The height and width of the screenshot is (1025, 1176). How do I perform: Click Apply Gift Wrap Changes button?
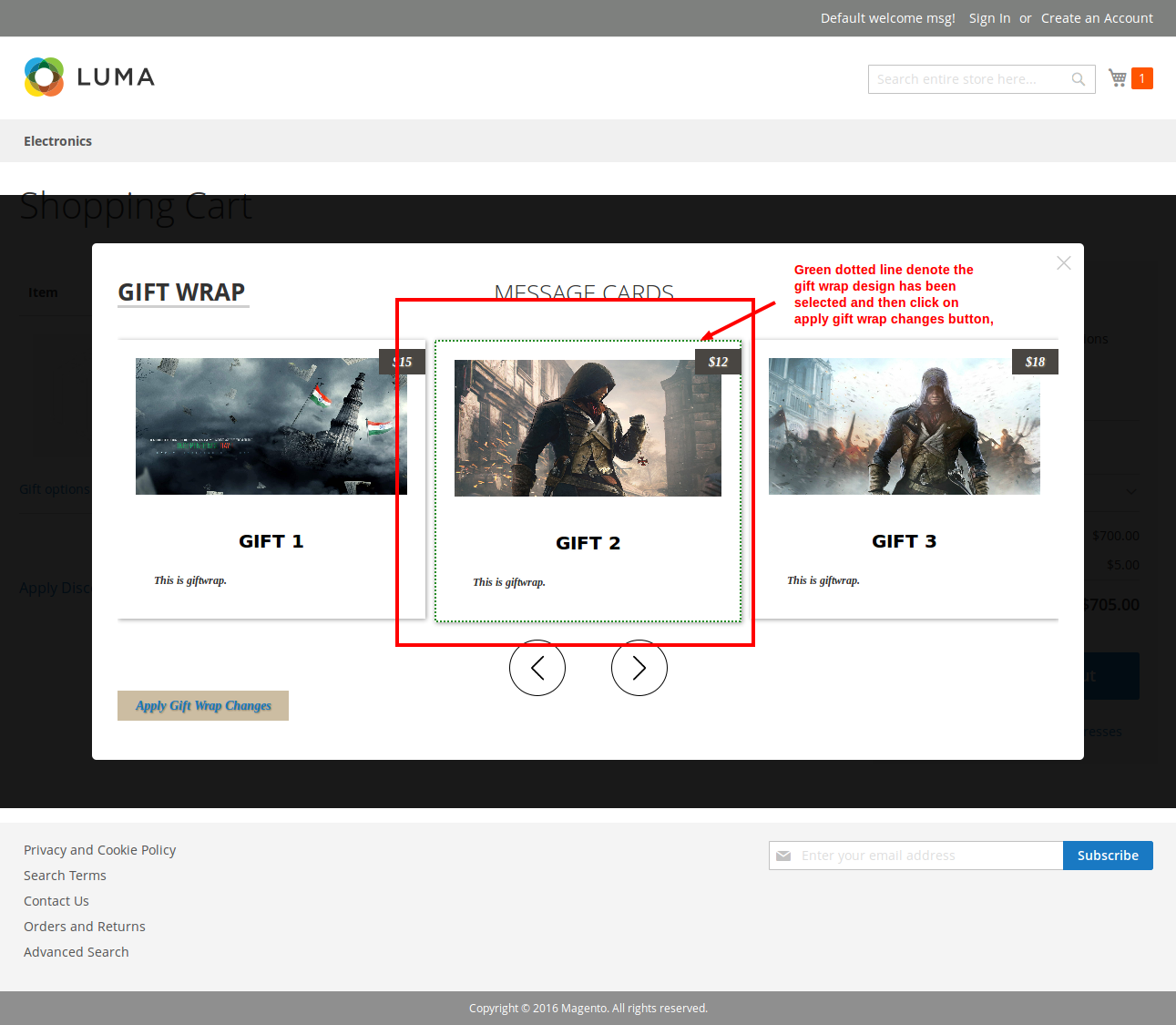[203, 705]
